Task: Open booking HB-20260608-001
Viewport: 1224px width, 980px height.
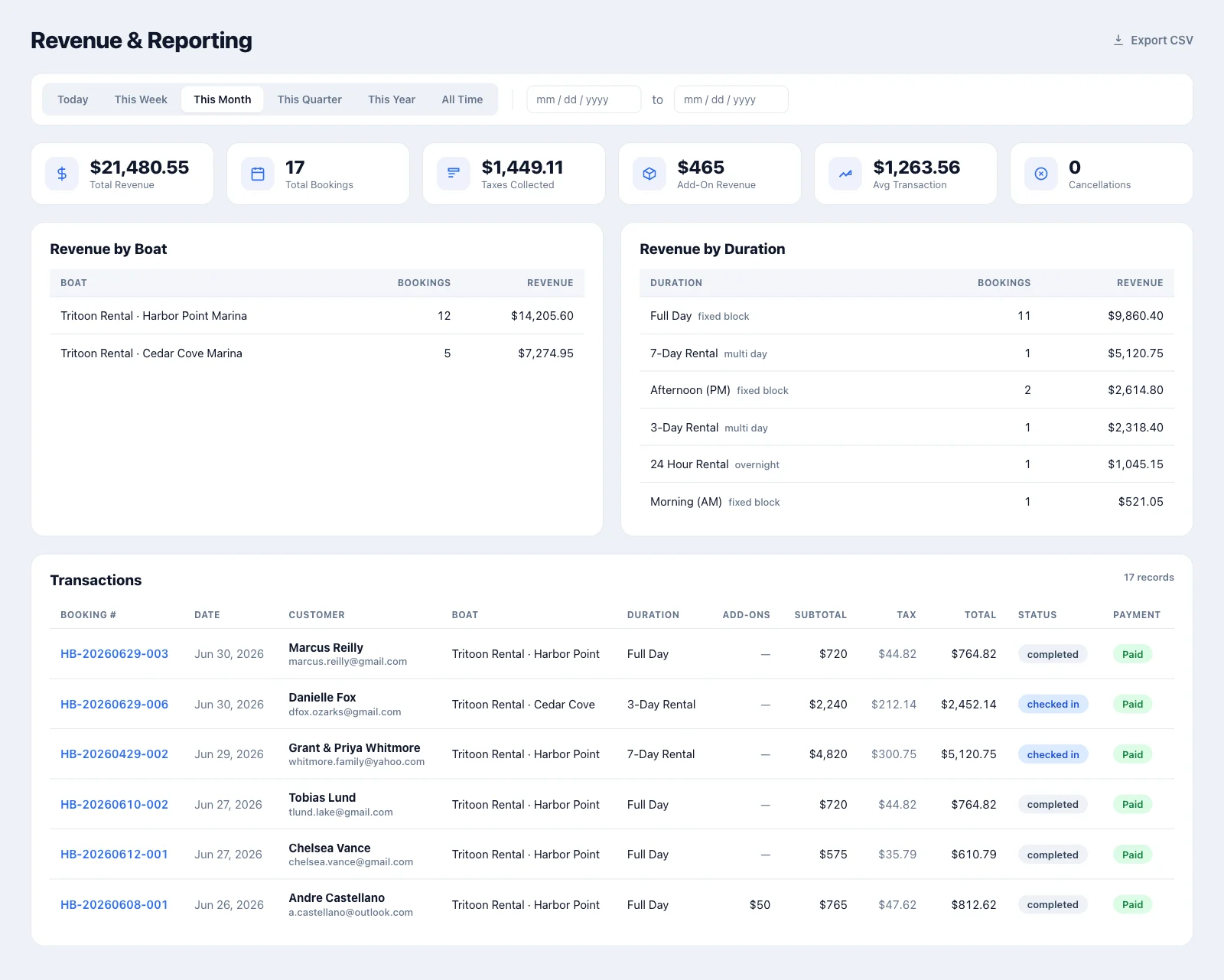Action: (x=114, y=905)
